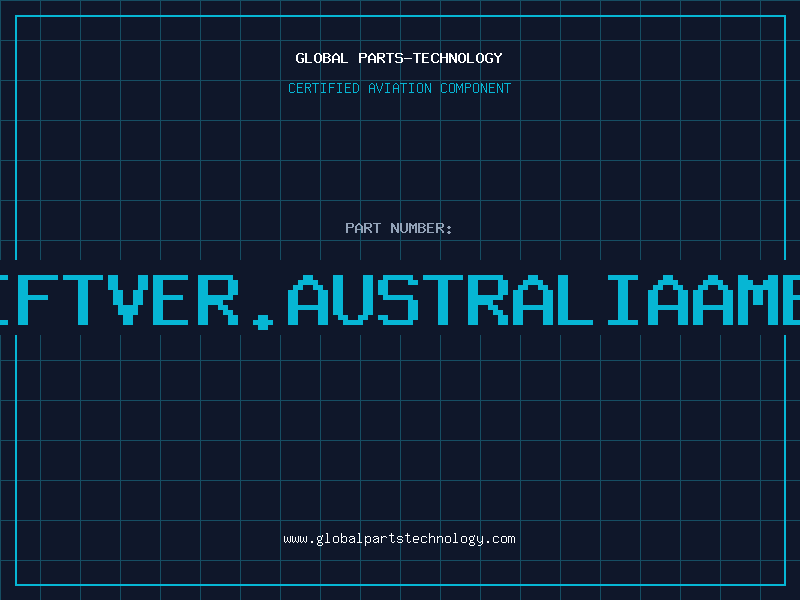800x600 pixels.
Task: Click the 'GLOBAL PARTS-TECHNOLOGY' heading
Action: pos(399,58)
